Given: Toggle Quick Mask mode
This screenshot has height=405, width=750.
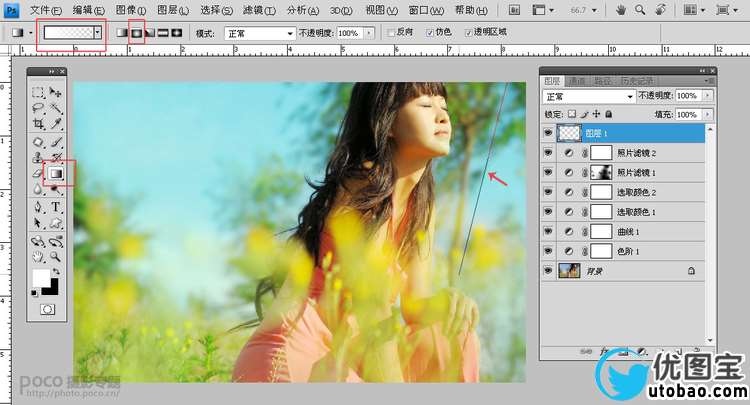Looking at the screenshot, I should (x=47, y=309).
